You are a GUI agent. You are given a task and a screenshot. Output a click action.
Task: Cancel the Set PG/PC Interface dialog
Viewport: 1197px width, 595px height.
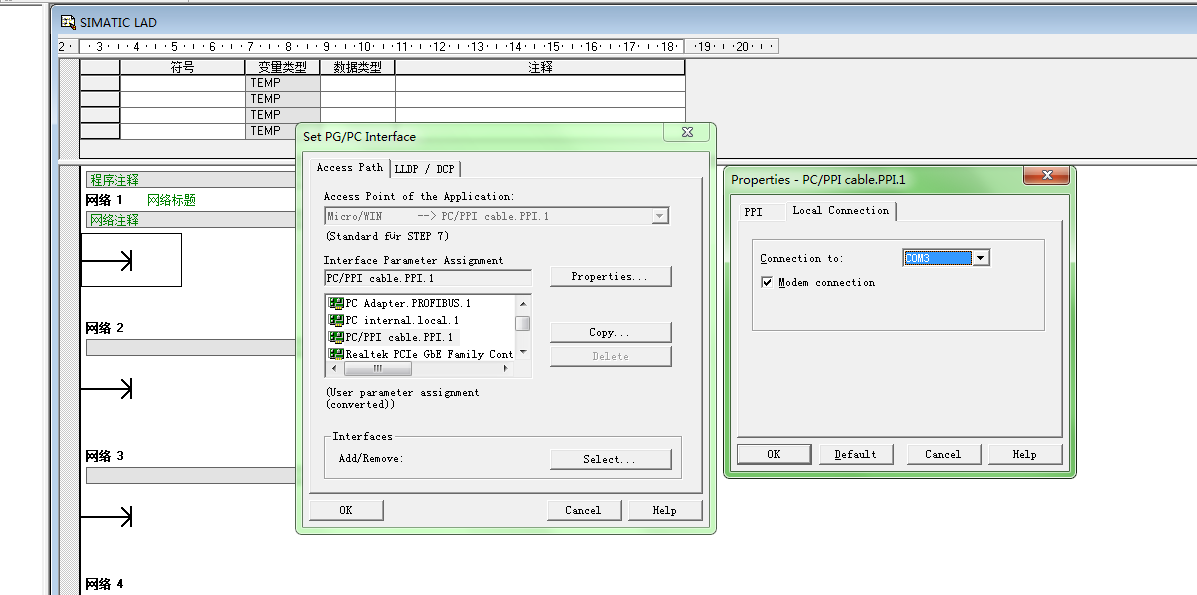583,510
